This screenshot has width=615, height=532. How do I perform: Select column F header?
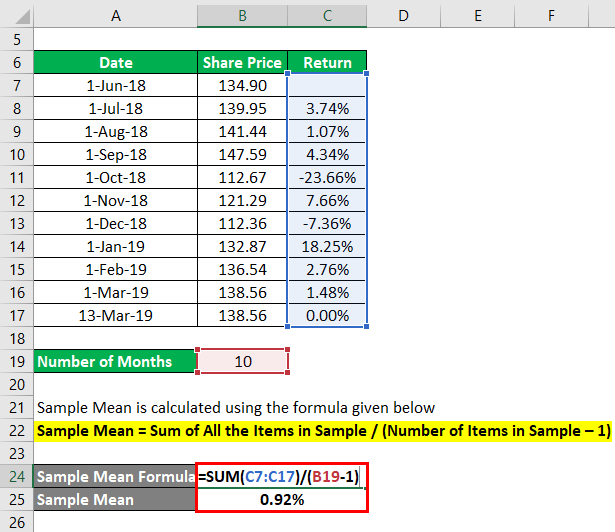pyautogui.click(x=551, y=16)
